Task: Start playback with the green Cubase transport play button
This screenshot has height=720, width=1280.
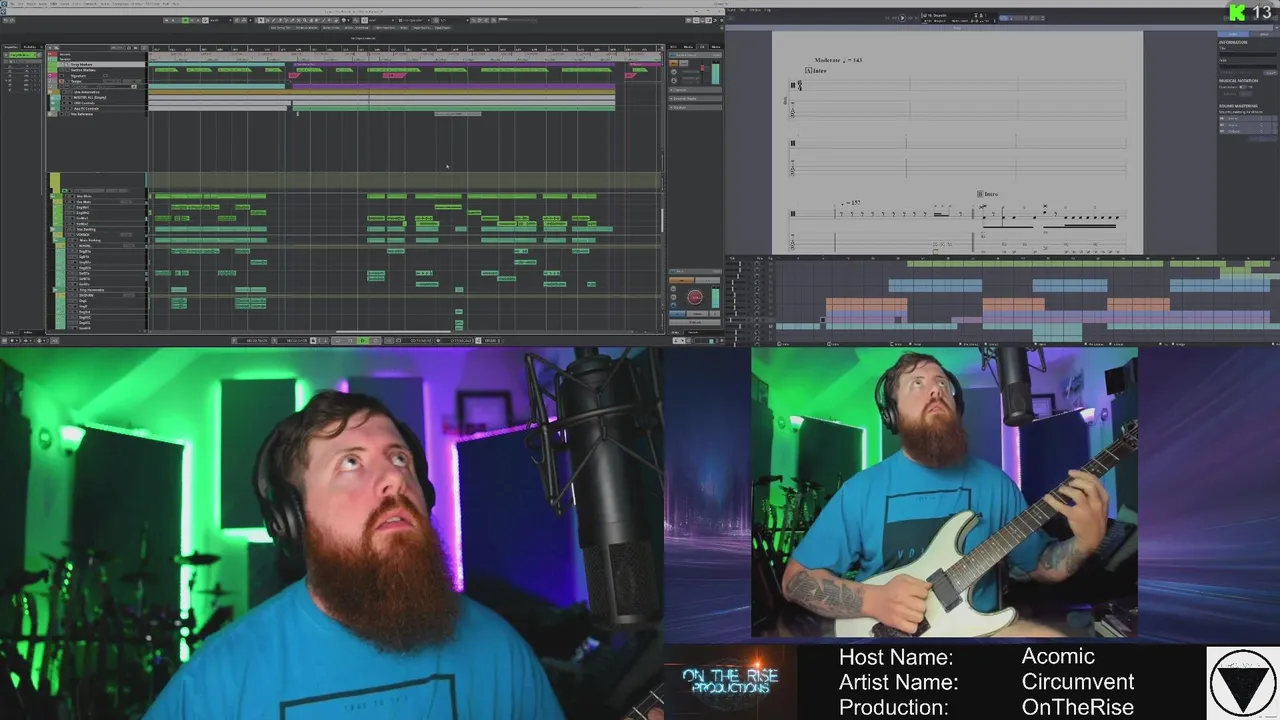Action: click(x=363, y=340)
